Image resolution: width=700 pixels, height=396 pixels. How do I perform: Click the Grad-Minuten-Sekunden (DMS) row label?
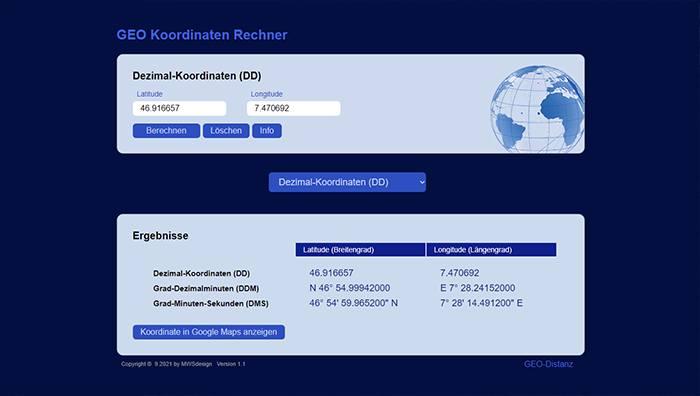(211, 304)
